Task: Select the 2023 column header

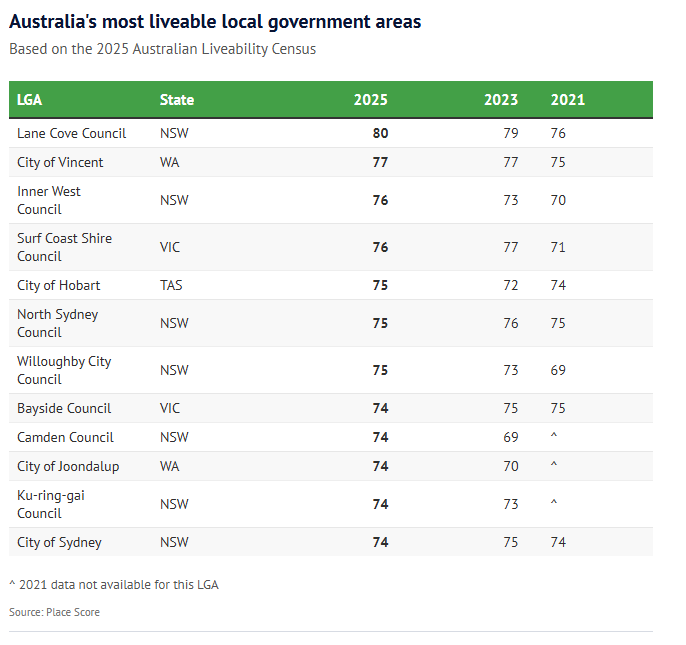Action: 501,100
